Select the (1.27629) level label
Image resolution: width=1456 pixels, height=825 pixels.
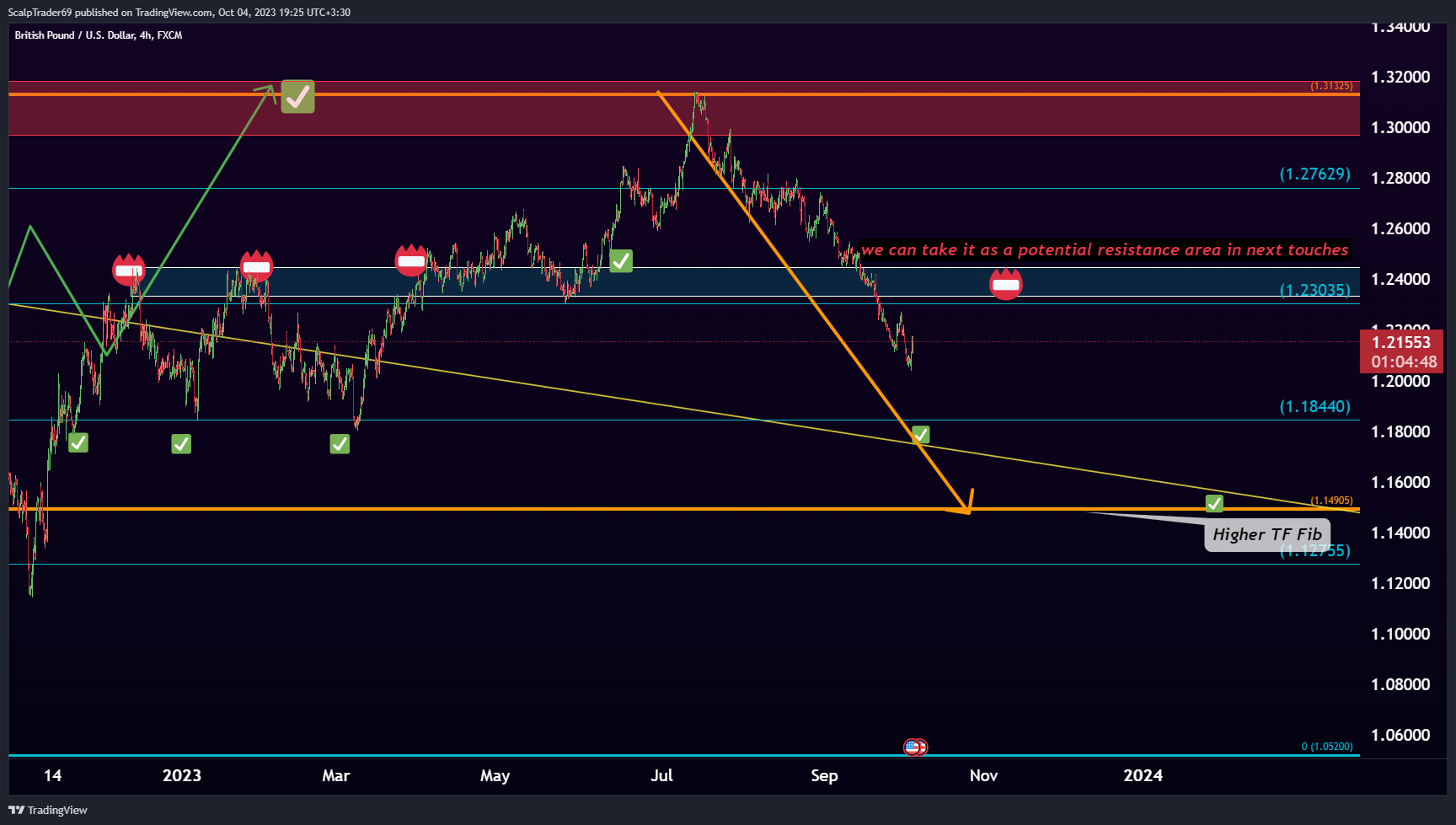coord(1314,174)
